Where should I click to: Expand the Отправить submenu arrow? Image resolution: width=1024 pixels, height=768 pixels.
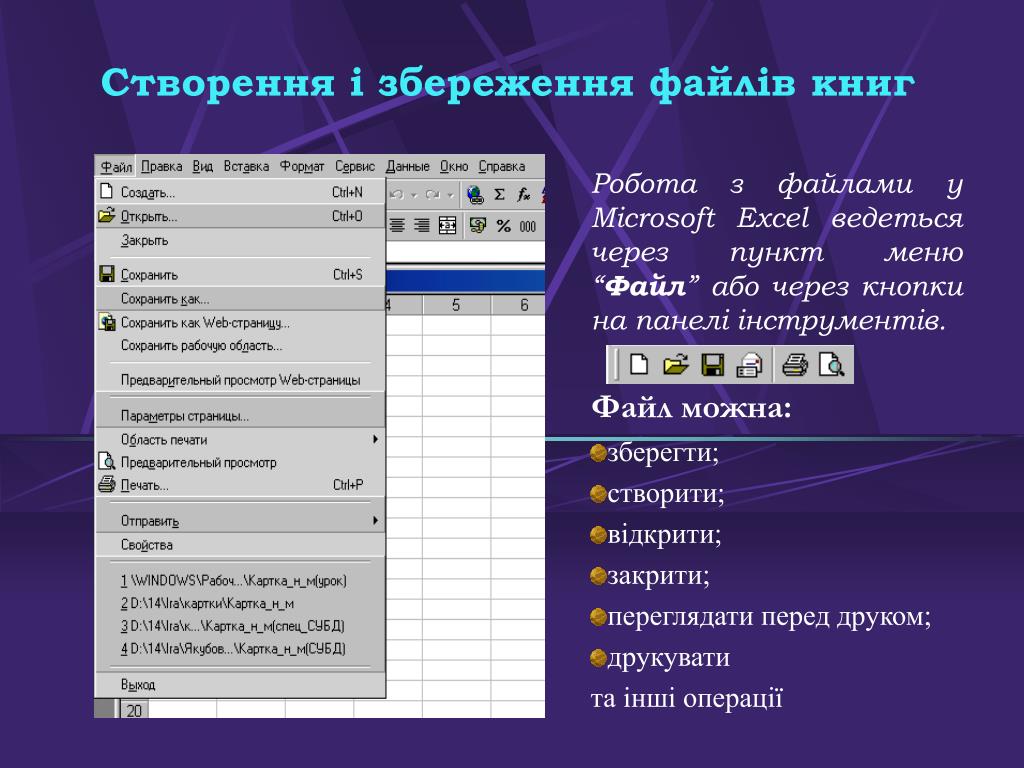tap(375, 520)
